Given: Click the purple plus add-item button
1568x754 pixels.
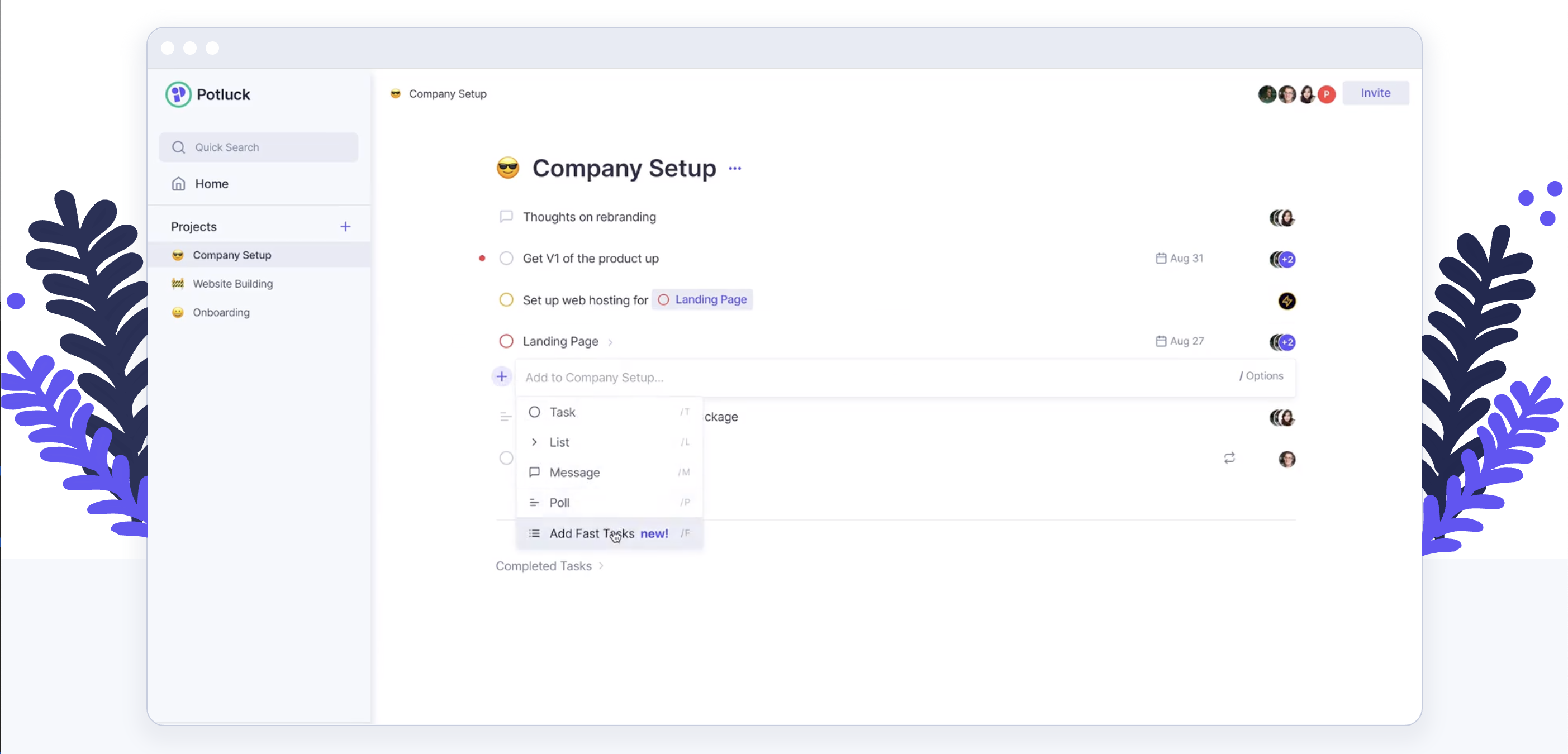Looking at the screenshot, I should coord(502,376).
